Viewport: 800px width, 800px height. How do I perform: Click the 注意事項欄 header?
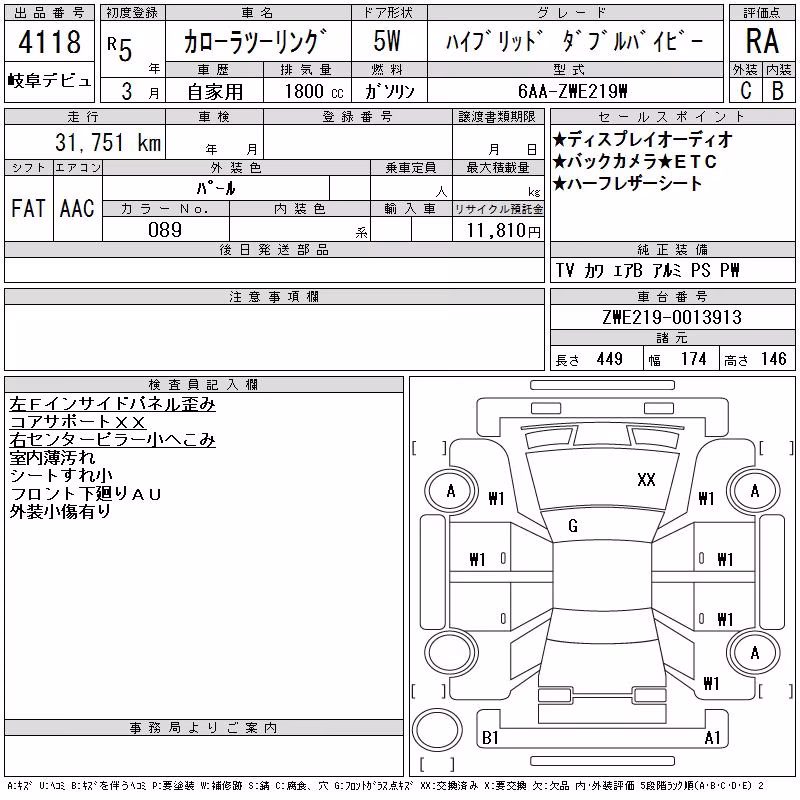[274, 296]
